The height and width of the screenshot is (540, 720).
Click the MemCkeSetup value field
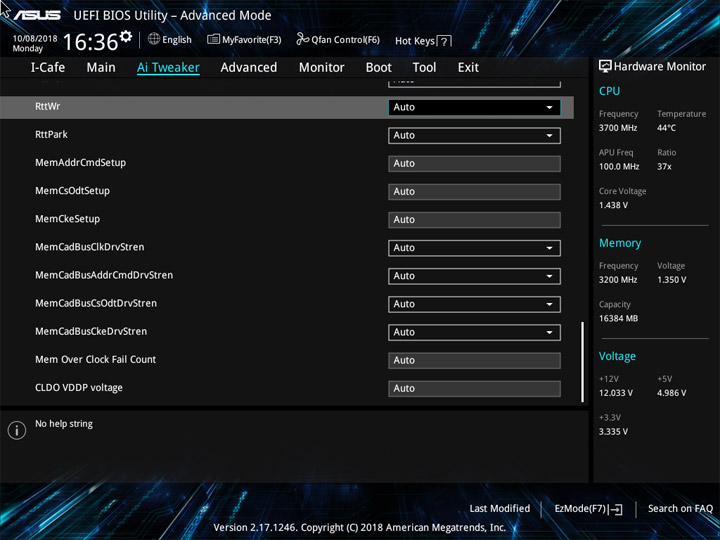pyautogui.click(x=474, y=220)
